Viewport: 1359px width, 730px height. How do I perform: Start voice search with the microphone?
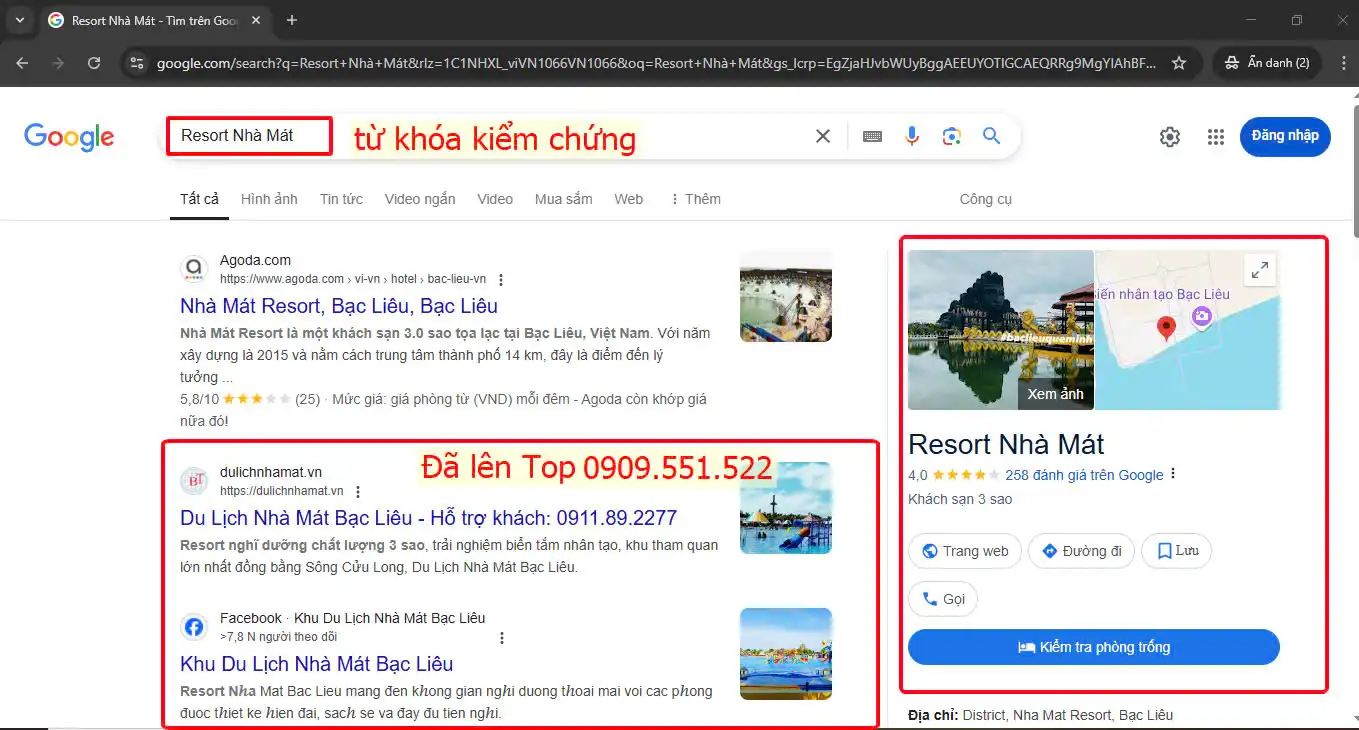pos(912,136)
